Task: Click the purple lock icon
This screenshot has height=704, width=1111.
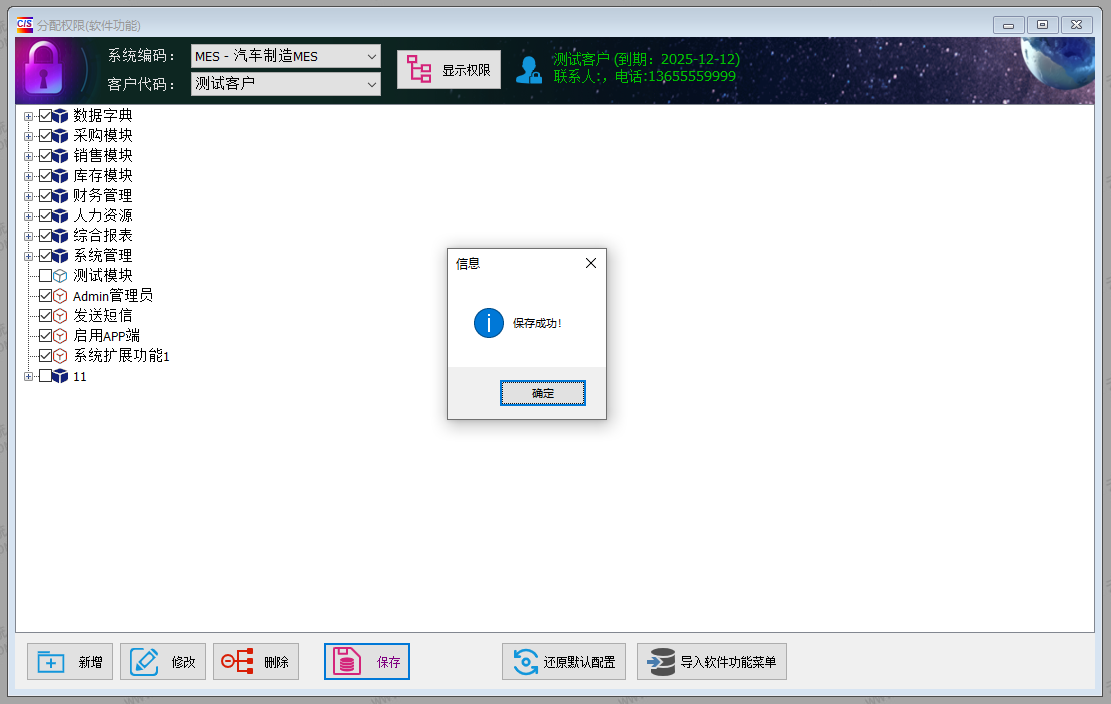Action: 43,69
